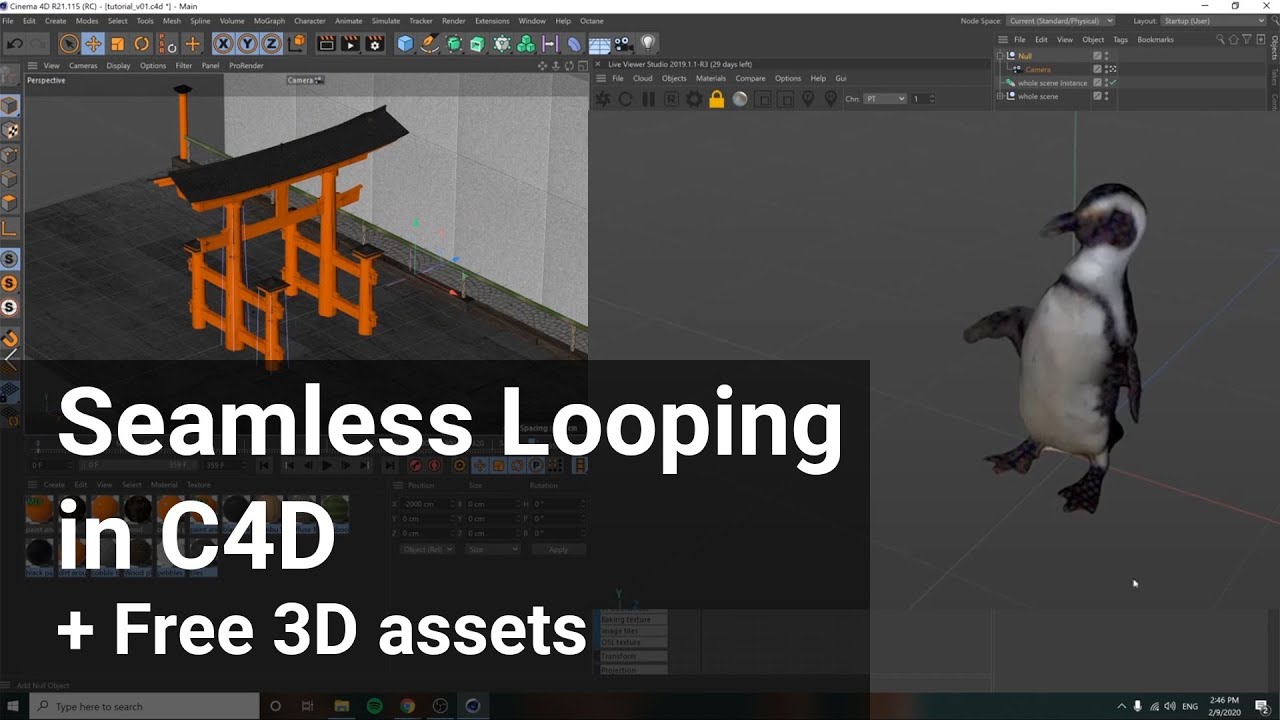The image size is (1280, 720).
Task: Open Materials menu in Live Viewer
Action: pyautogui.click(x=711, y=78)
